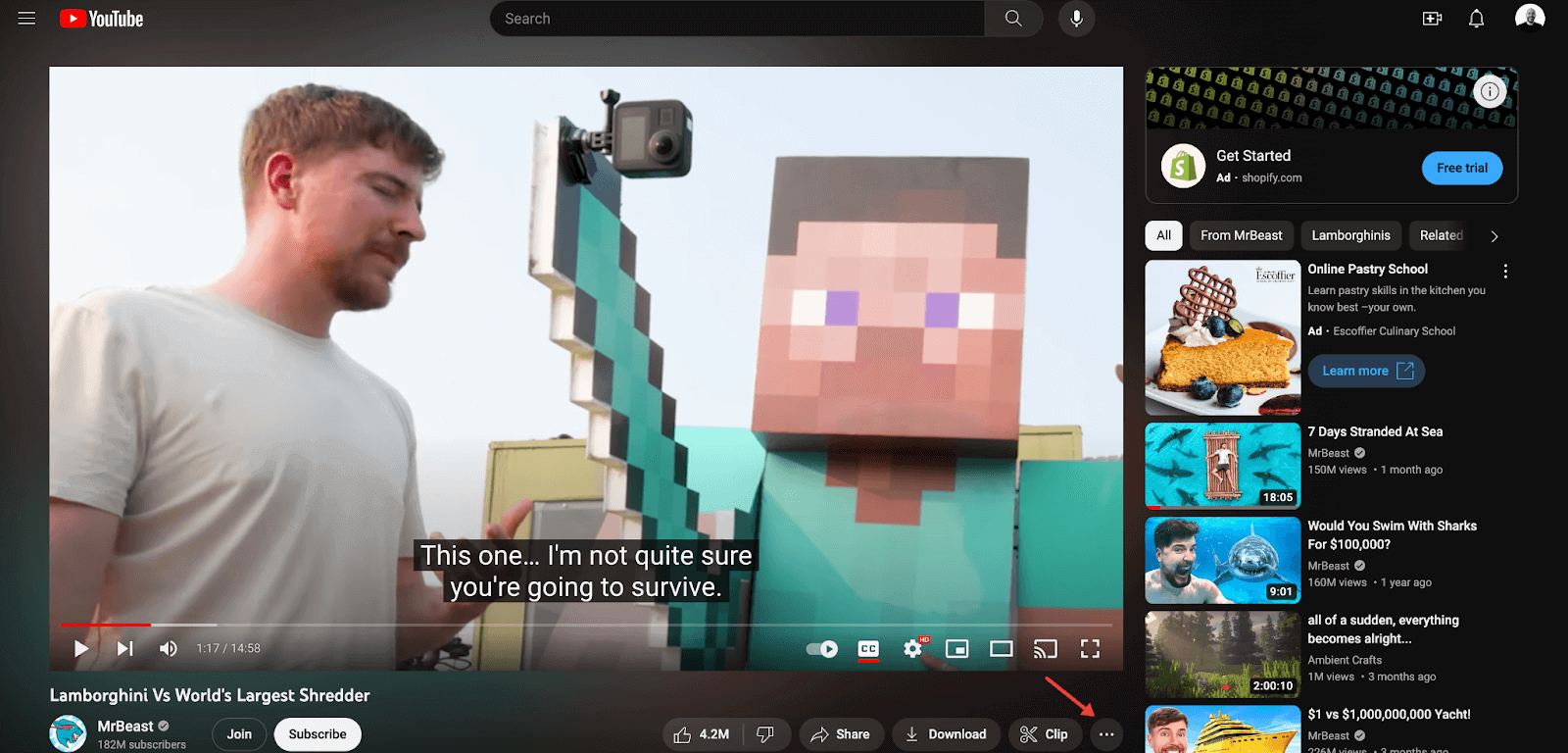Toggle the autoplay switch

pyautogui.click(x=821, y=648)
